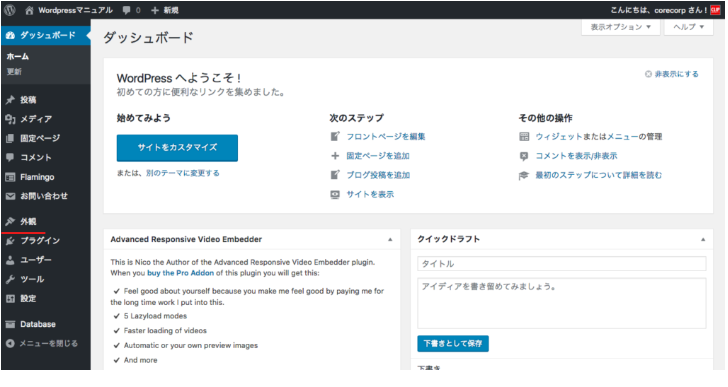
Task: Click the 固定ページ pages icon
Action: [10, 138]
